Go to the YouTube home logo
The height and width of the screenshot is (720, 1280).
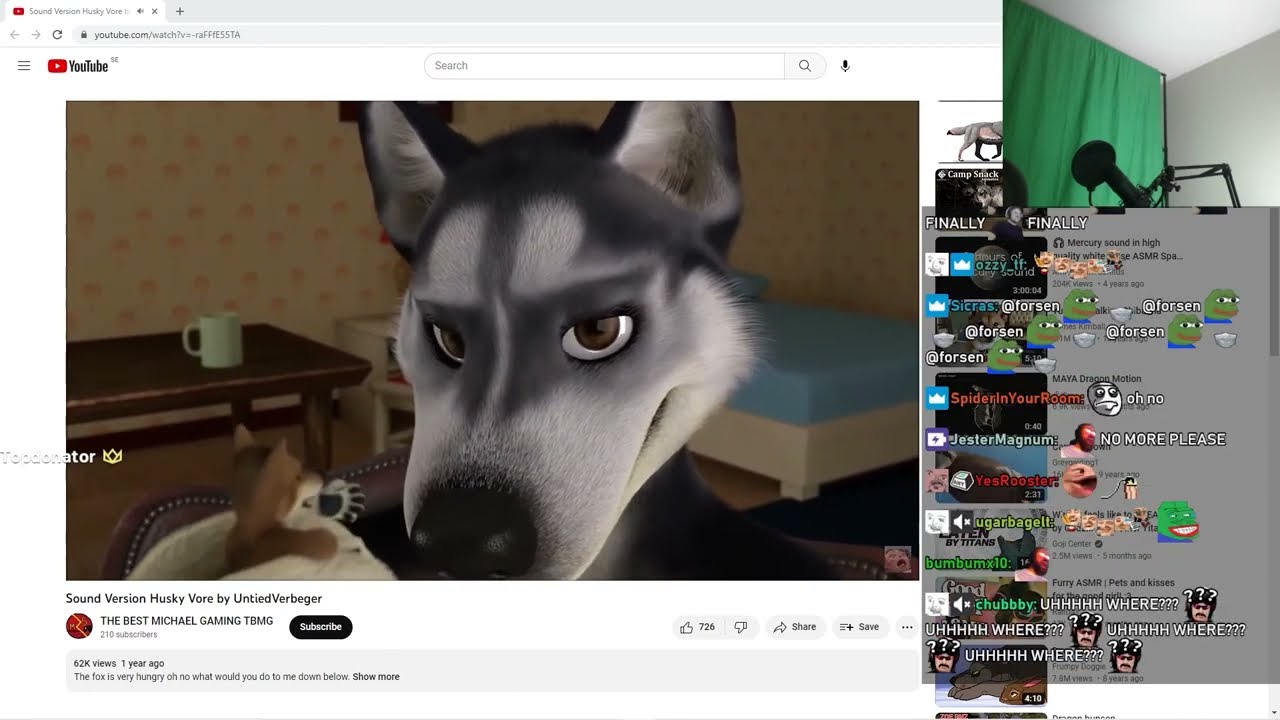coord(78,66)
